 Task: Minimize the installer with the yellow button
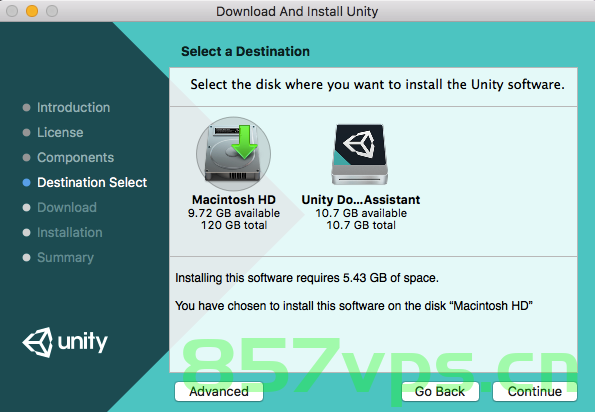click(x=32, y=11)
